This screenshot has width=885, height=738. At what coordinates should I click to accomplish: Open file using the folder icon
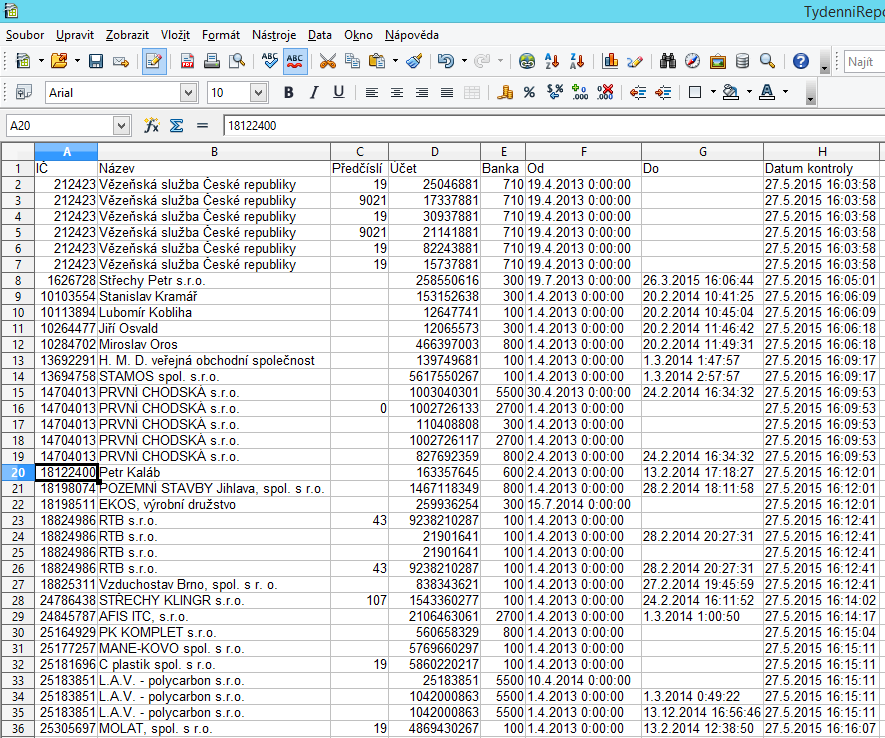59,60
